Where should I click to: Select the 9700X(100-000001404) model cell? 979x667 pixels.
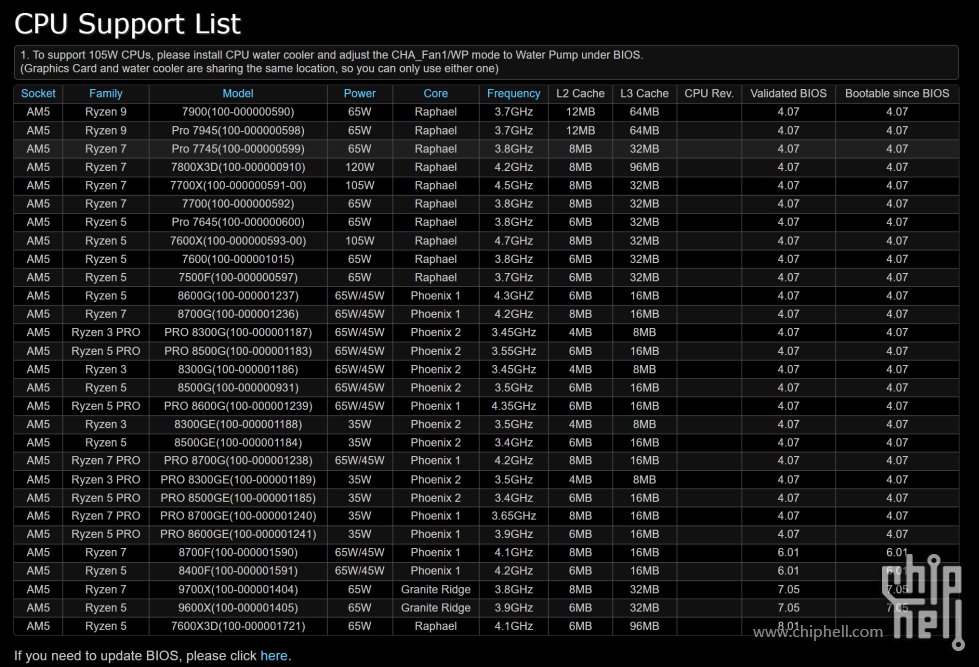coord(238,590)
